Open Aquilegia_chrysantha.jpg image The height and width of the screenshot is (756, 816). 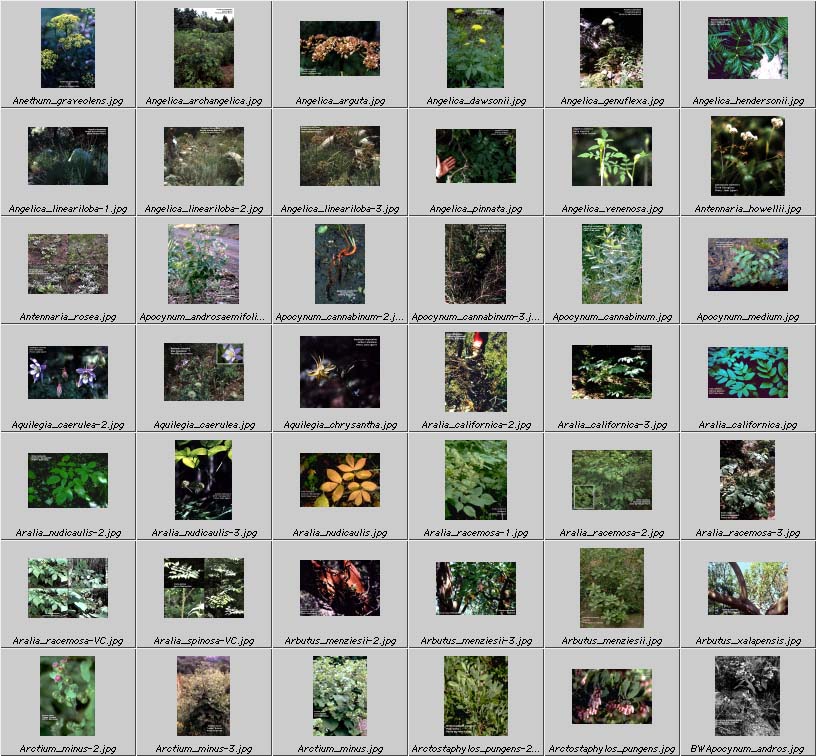pyautogui.click(x=339, y=372)
